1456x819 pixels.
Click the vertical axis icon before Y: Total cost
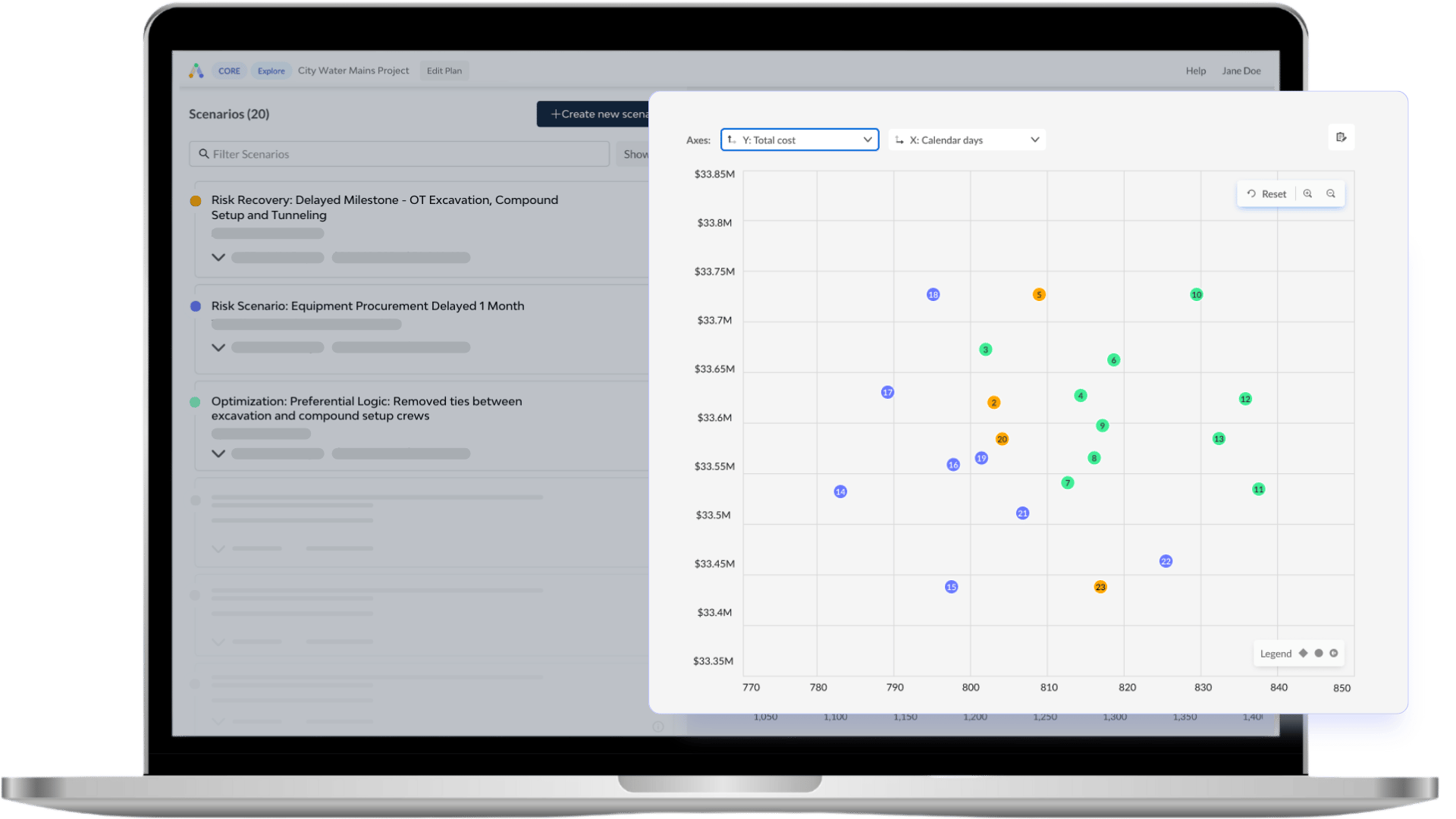[732, 140]
